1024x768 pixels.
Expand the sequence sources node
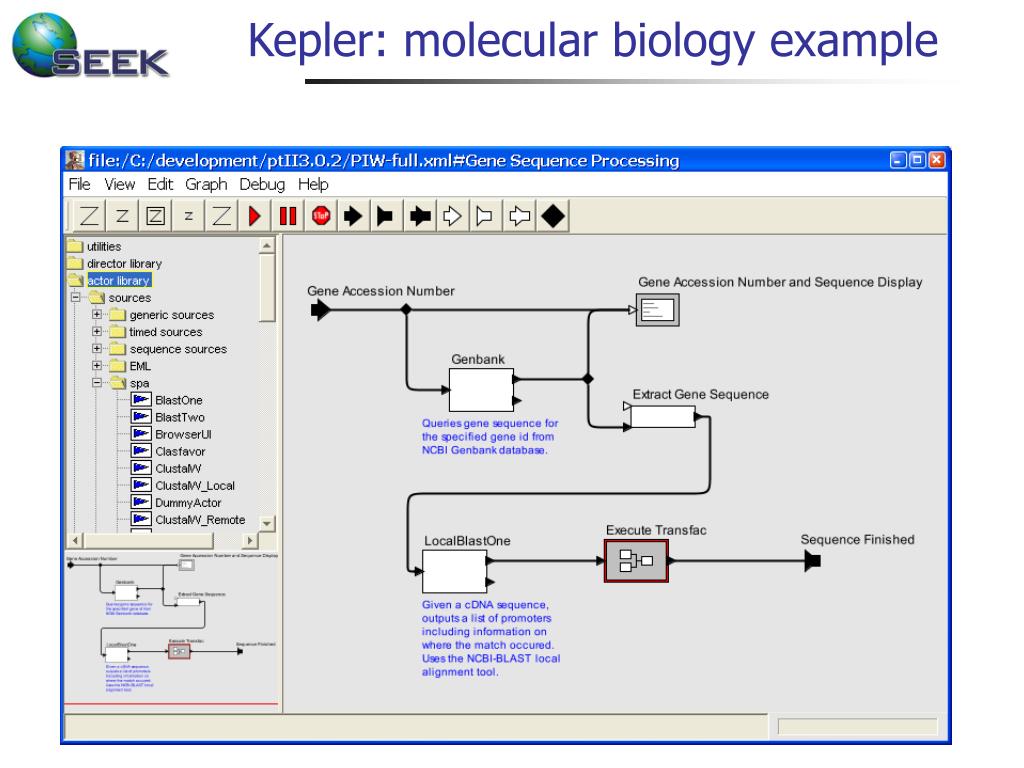[97, 349]
